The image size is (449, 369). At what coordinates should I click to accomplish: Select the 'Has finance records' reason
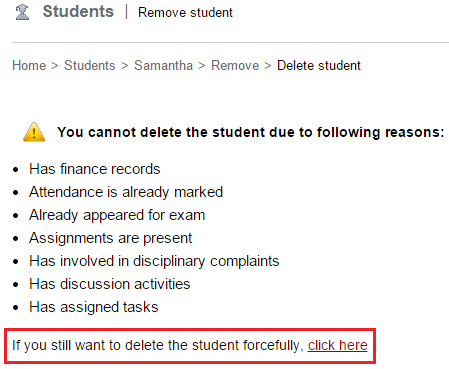(95, 169)
